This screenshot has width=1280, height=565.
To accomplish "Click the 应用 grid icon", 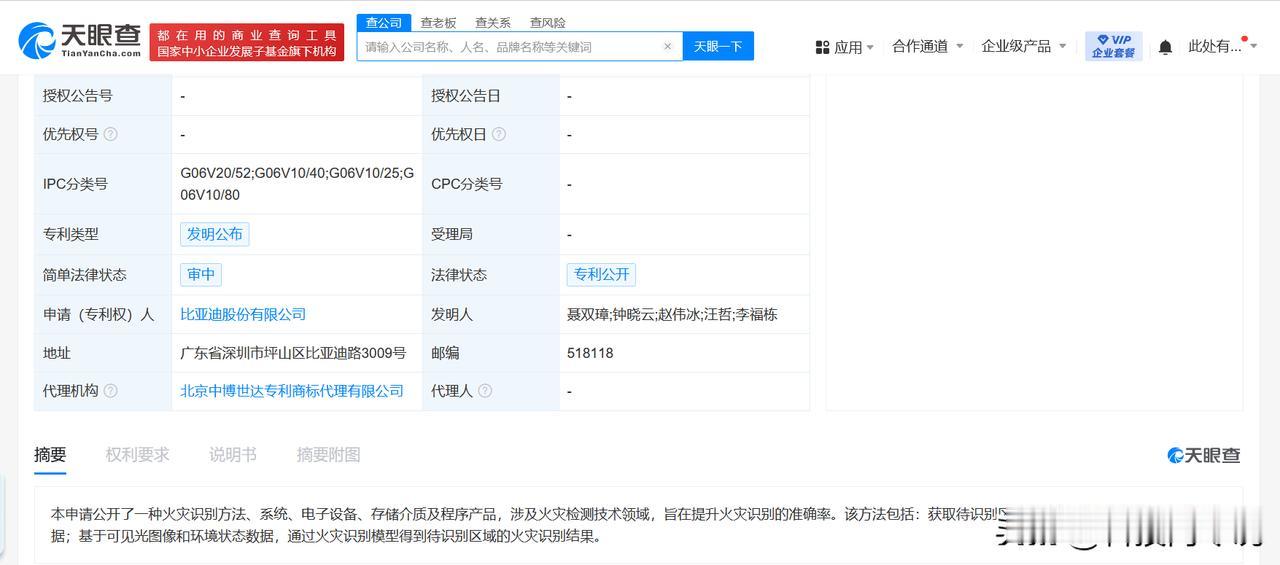I will click(x=822, y=47).
